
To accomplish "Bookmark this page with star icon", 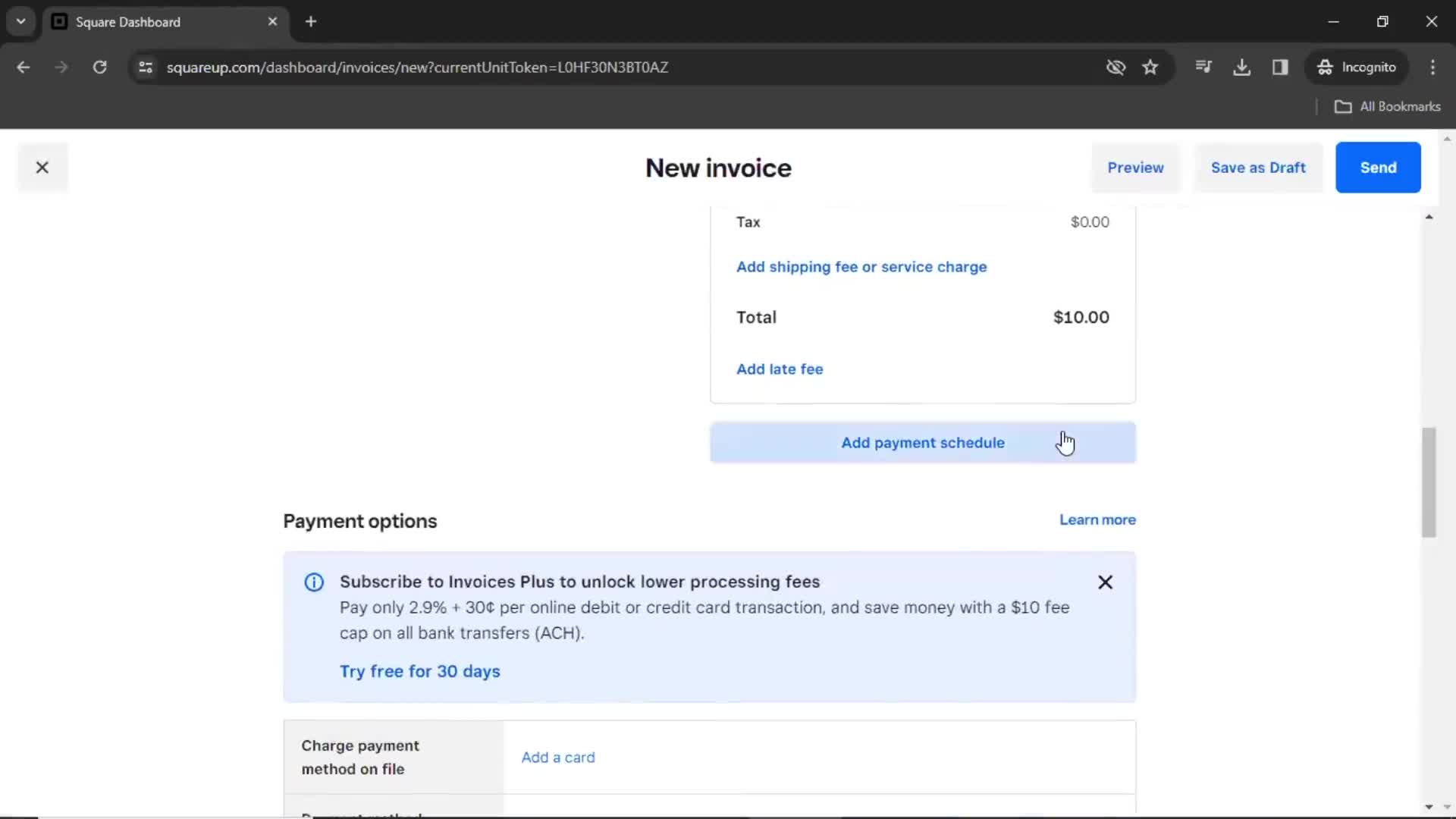I will pyautogui.click(x=1150, y=67).
